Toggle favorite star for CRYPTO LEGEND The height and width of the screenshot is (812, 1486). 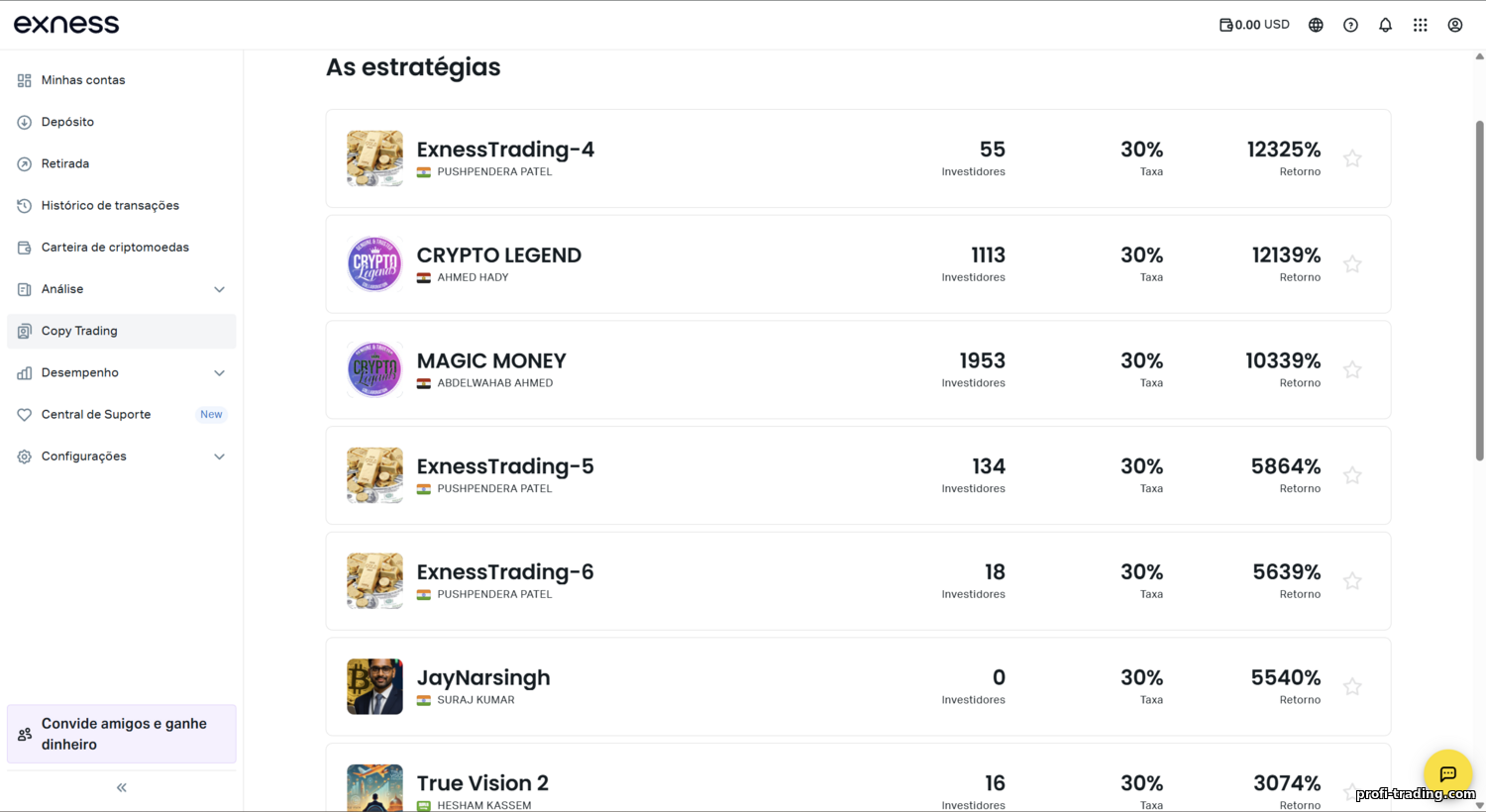1352,264
